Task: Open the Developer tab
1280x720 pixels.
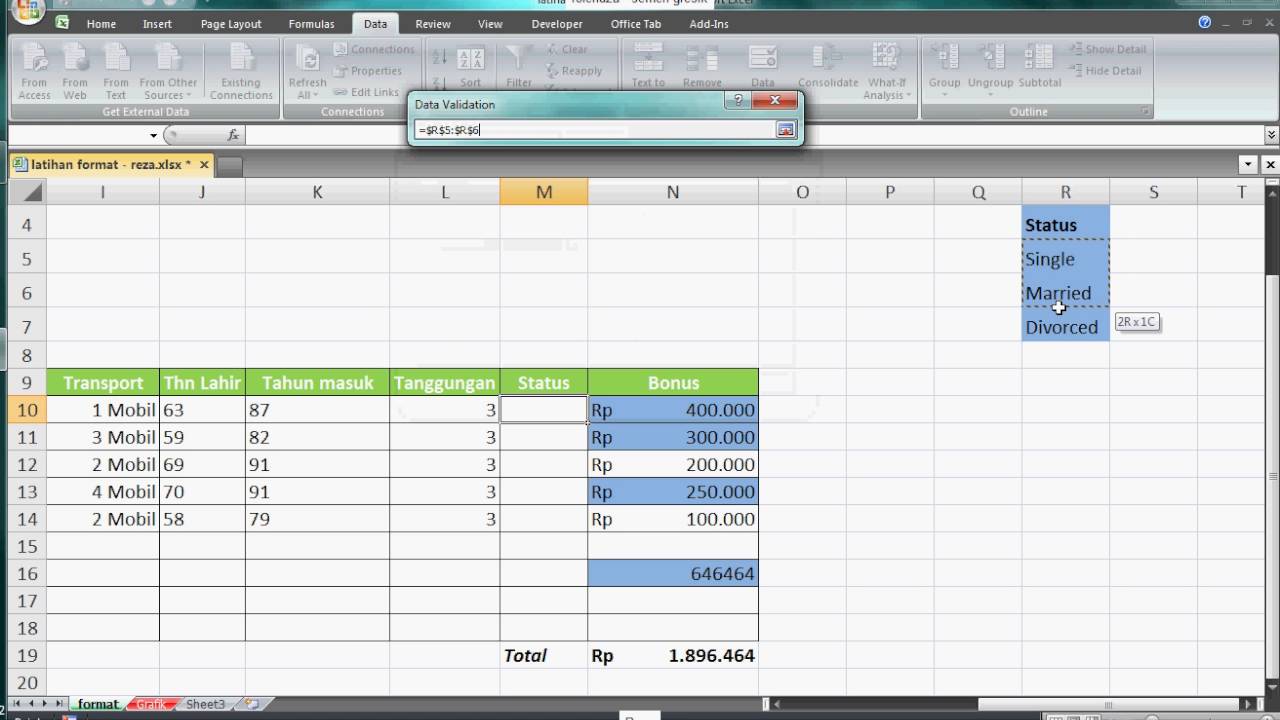Action: [557, 24]
